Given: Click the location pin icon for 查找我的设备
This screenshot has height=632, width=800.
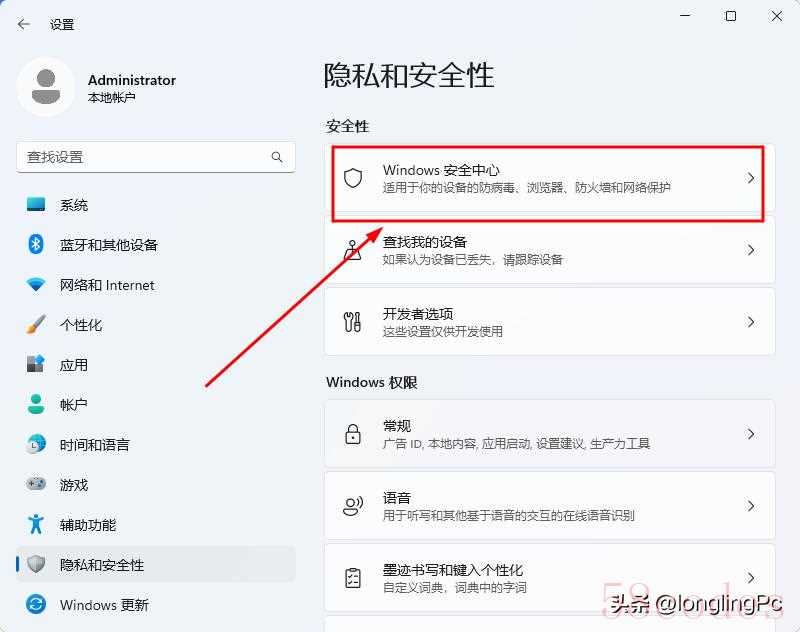Looking at the screenshot, I should coord(353,250).
